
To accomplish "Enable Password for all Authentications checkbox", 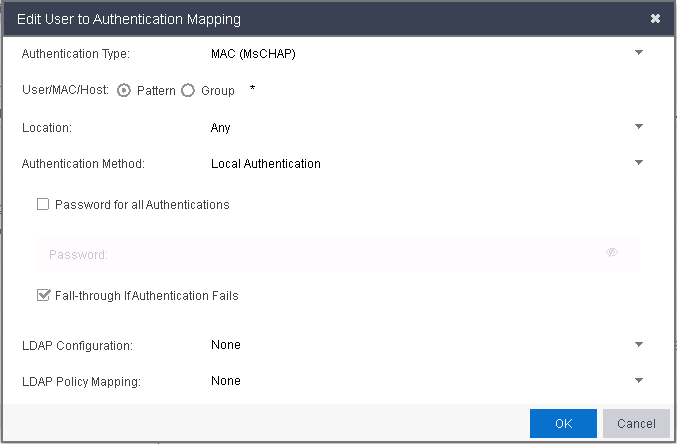I will [43, 205].
